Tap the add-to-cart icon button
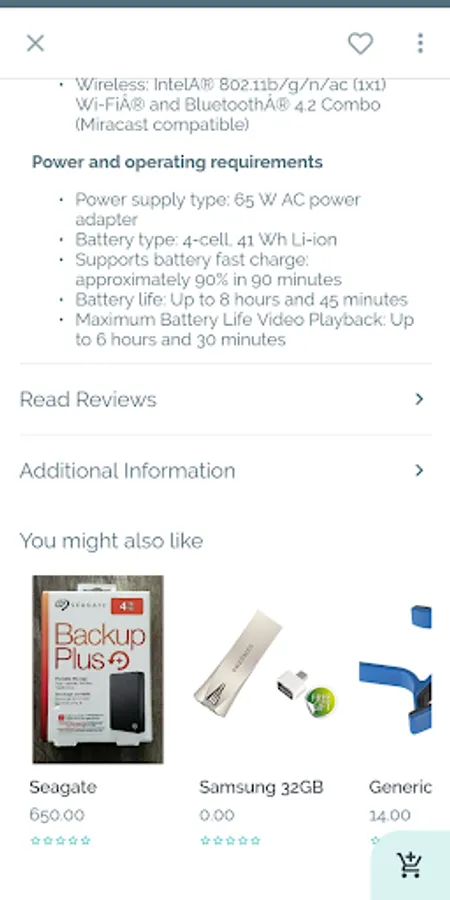 point(410,865)
